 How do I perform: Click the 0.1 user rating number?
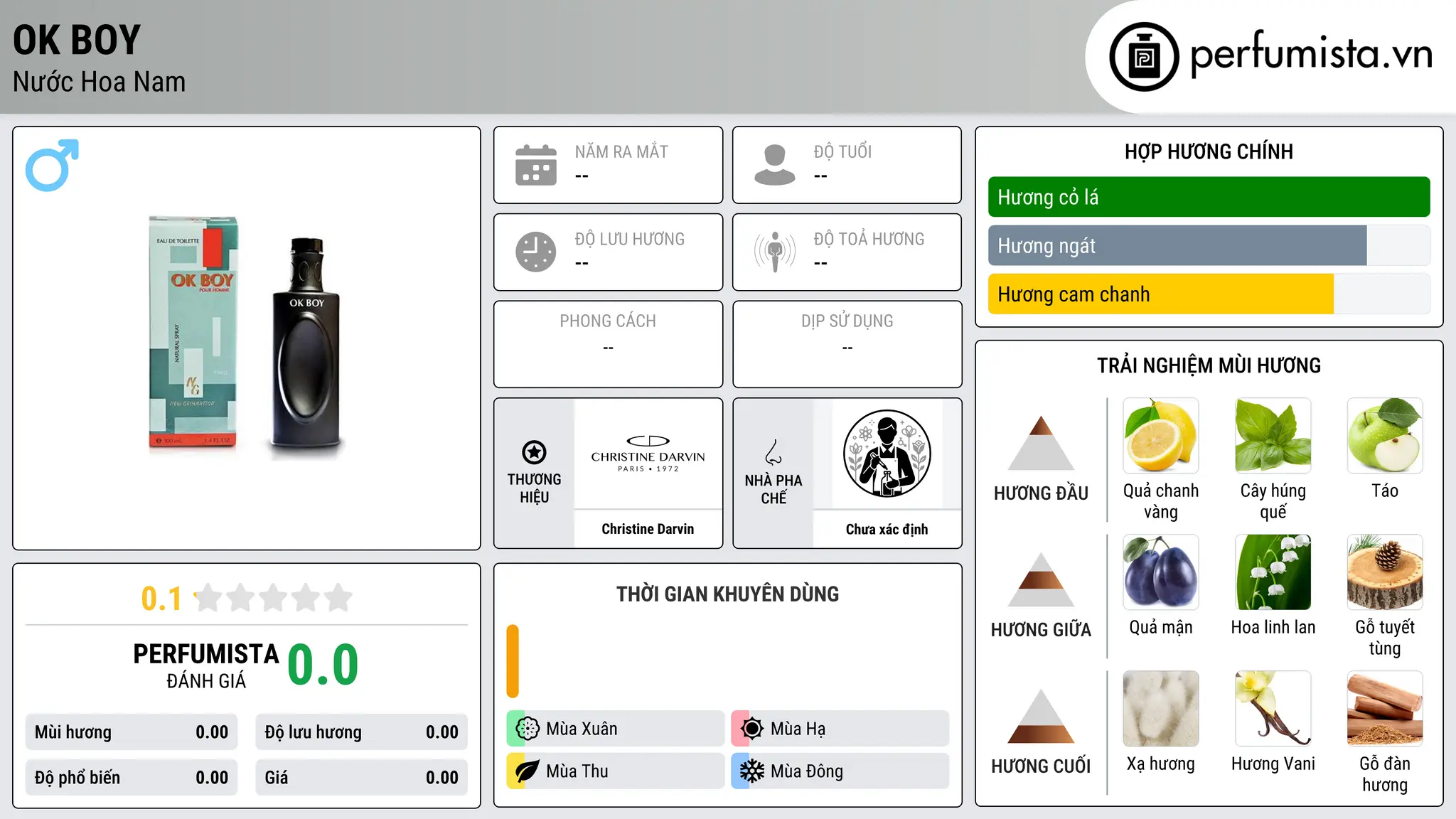161,599
